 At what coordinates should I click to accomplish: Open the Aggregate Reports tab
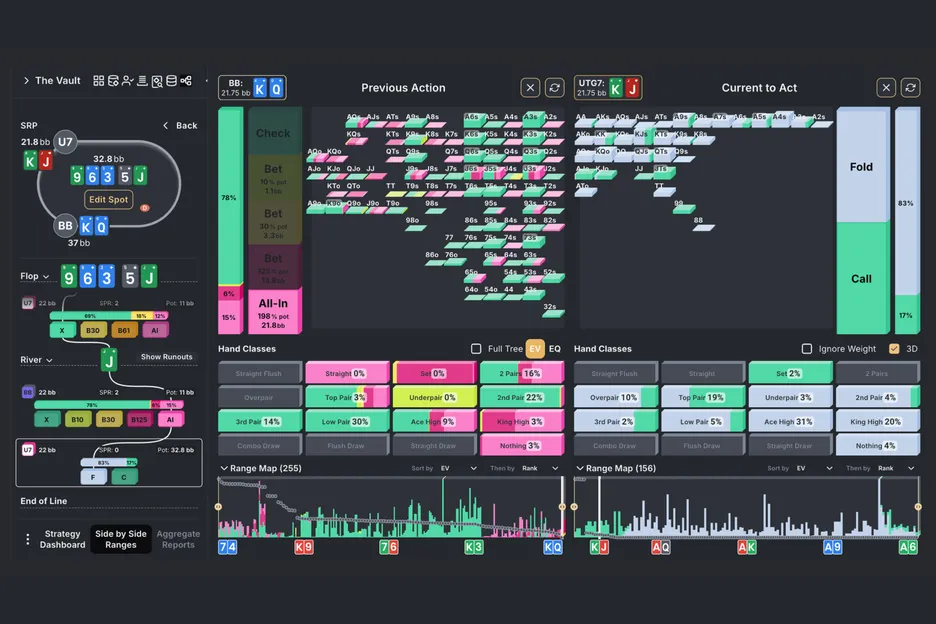click(x=178, y=539)
